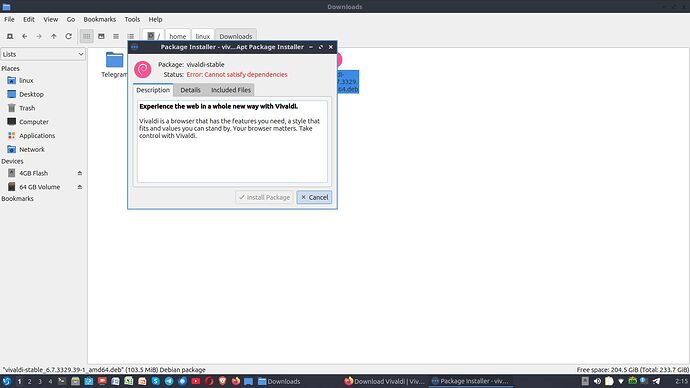Expand the Lists side pane dropdown

click(x=43, y=54)
